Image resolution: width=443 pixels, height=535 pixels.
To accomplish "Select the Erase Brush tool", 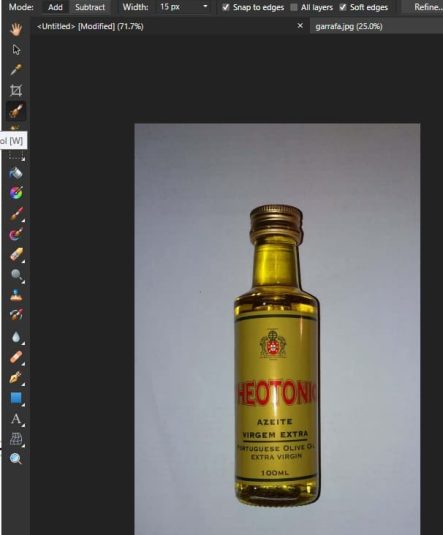I will 16,255.
